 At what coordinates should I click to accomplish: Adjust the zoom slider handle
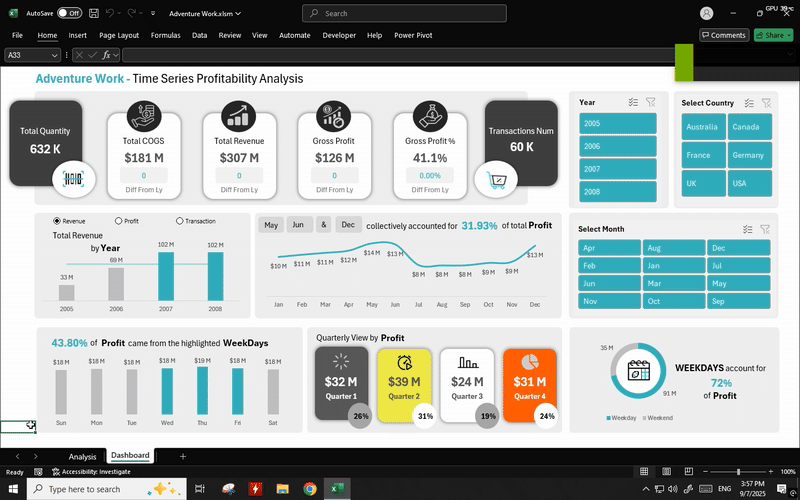point(738,472)
